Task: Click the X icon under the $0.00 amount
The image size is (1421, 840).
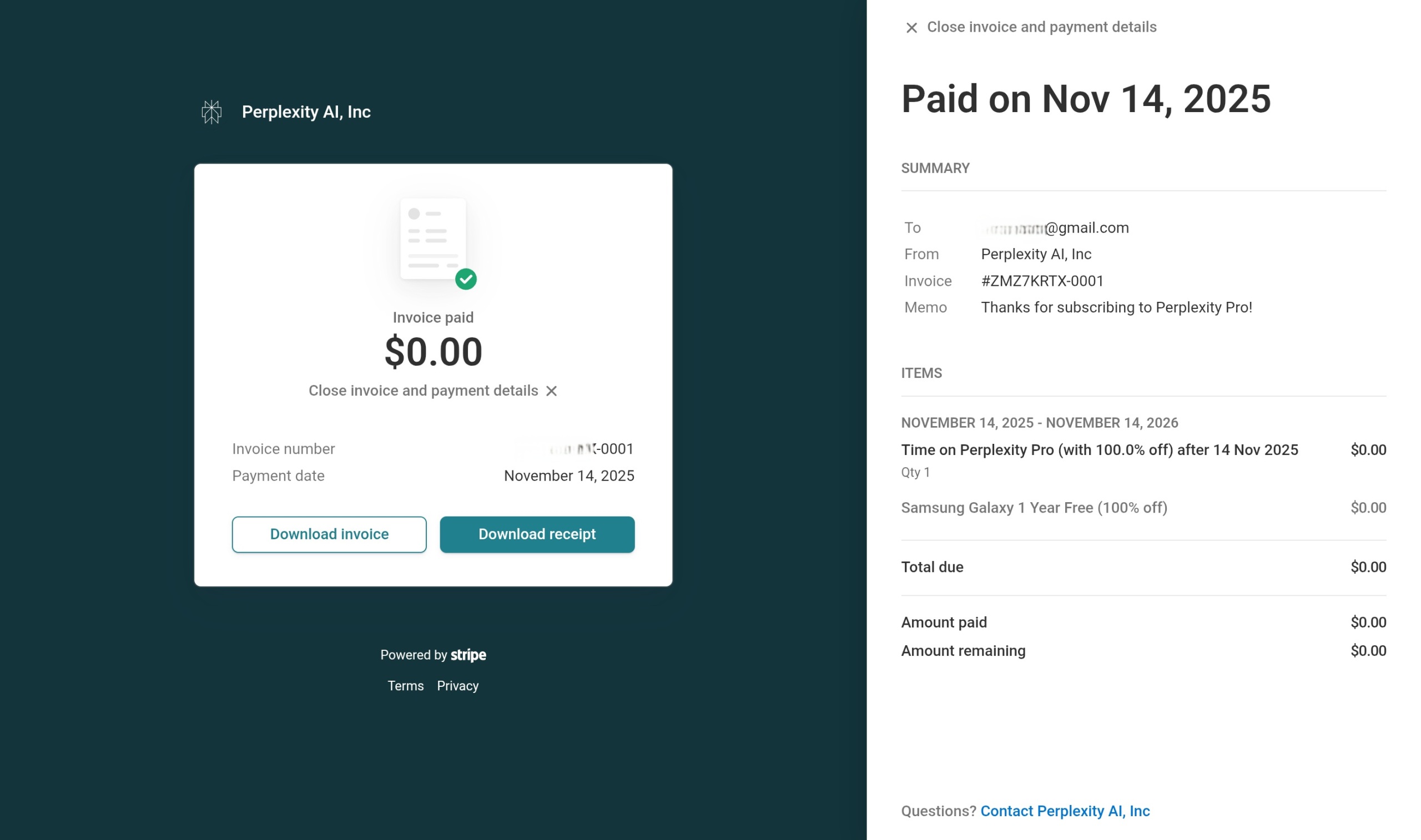Action: (x=551, y=391)
